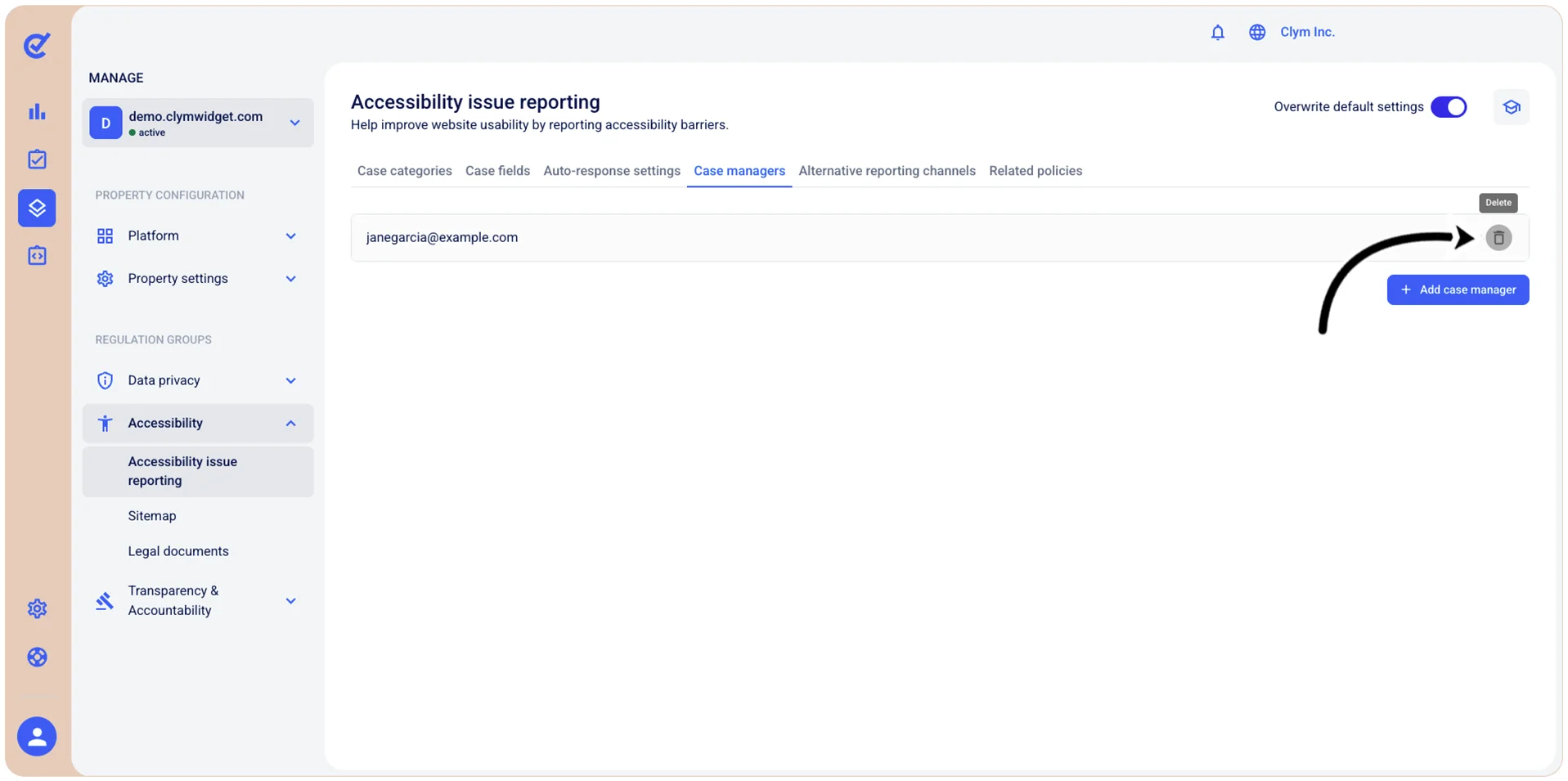Open Sitemap under Accessibility
Screen dimensions: 1568x781
click(152, 516)
